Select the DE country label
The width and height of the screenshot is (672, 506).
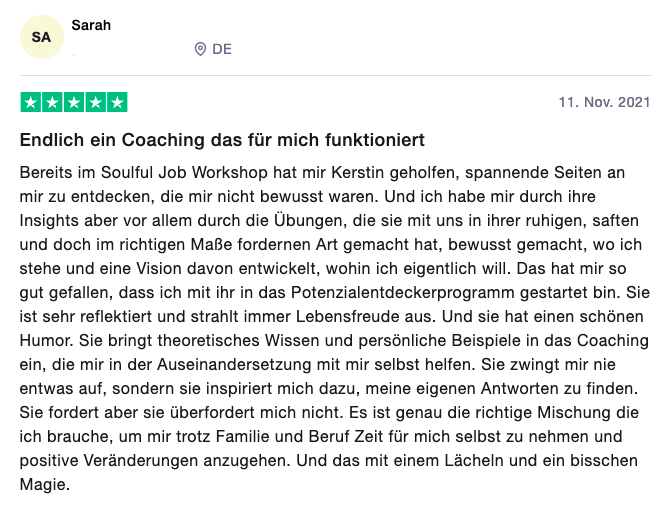point(222,49)
